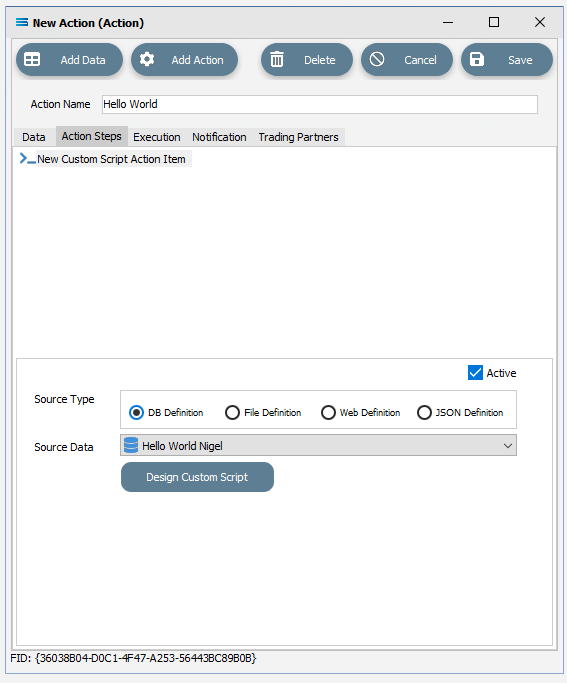Click the script prompt icon beside New Custom Script
567x683 pixels.
pos(27,159)
